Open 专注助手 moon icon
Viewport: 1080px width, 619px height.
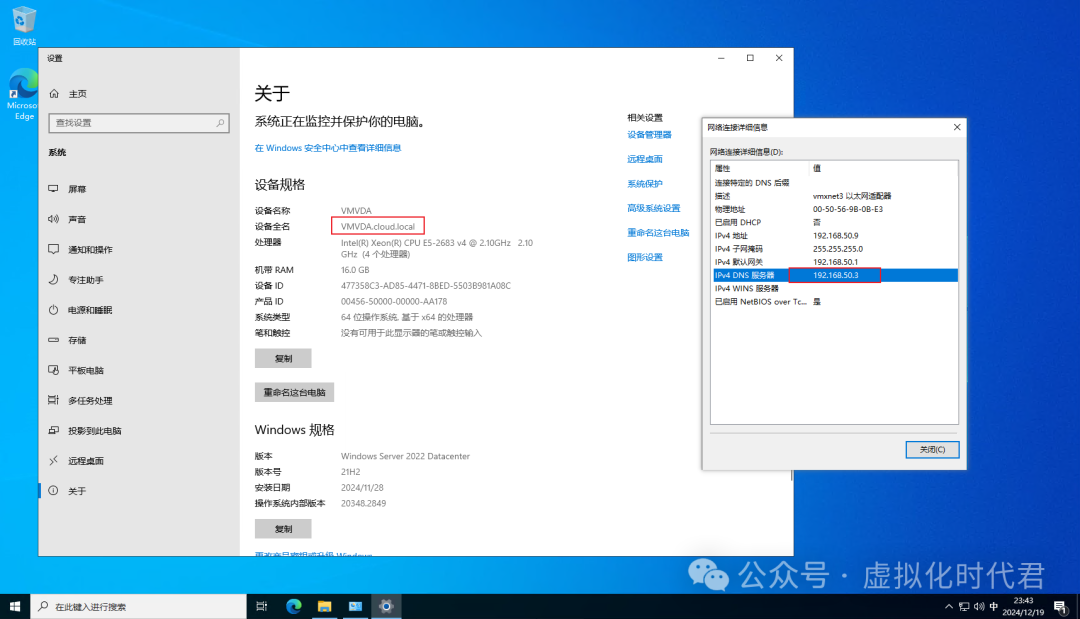pyautogui.click(x=54, y=280)
